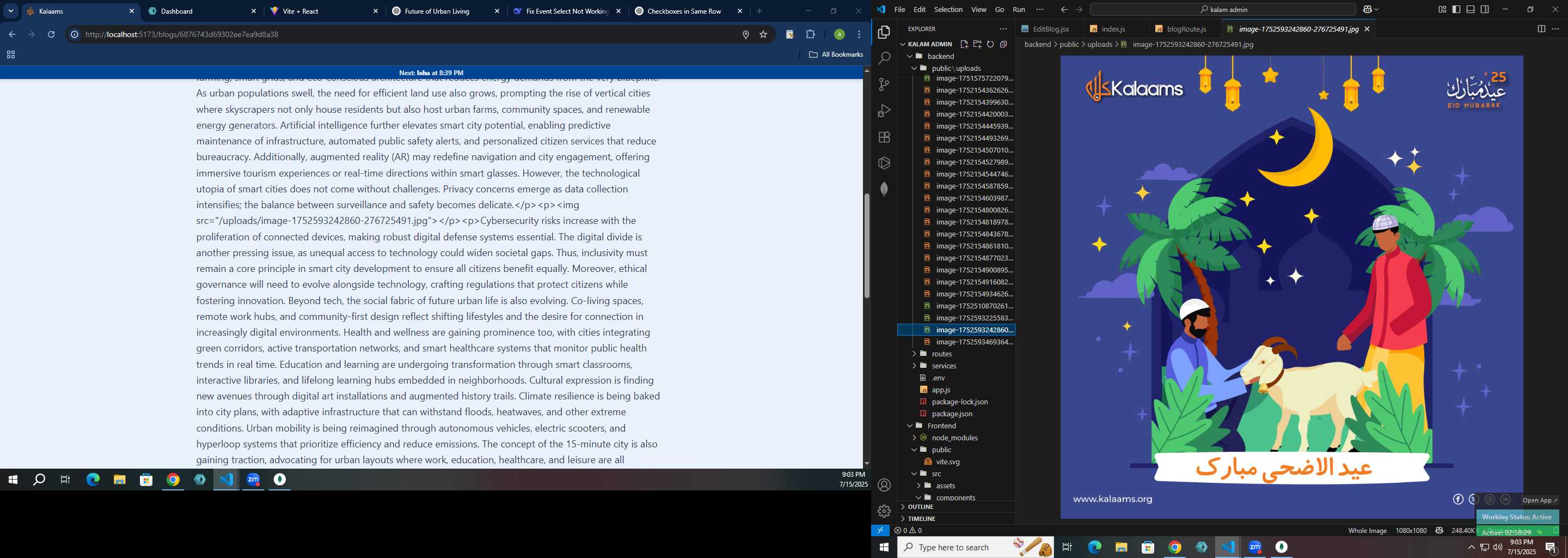1568x558 pixels.
Task: Switch to the EditBlog.jsx editor tab
Action: click(x=1051, y=29)
